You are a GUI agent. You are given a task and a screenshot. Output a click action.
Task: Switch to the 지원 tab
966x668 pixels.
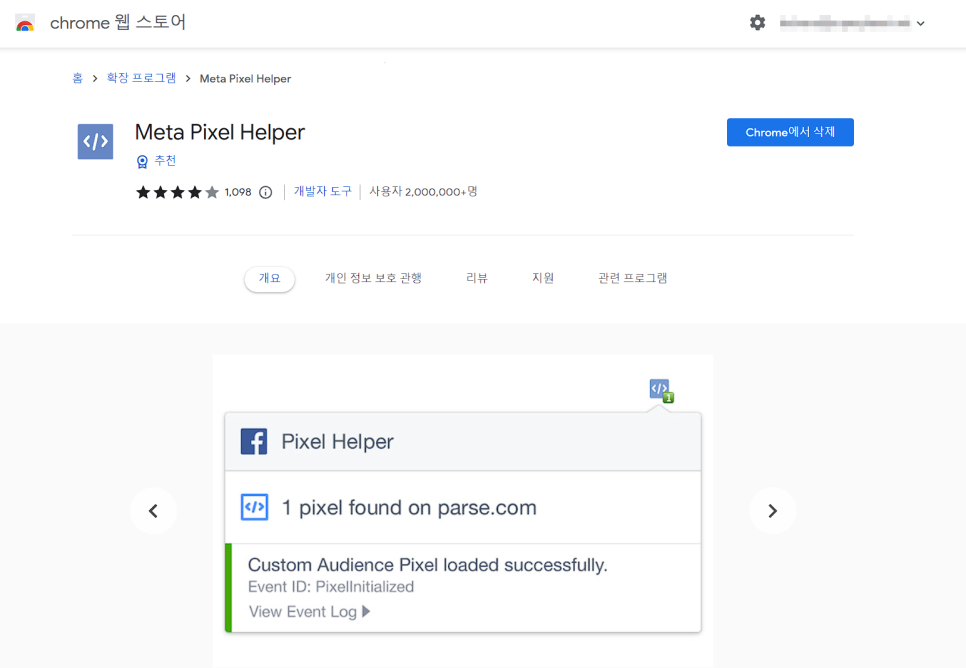(x=543, y=279)
